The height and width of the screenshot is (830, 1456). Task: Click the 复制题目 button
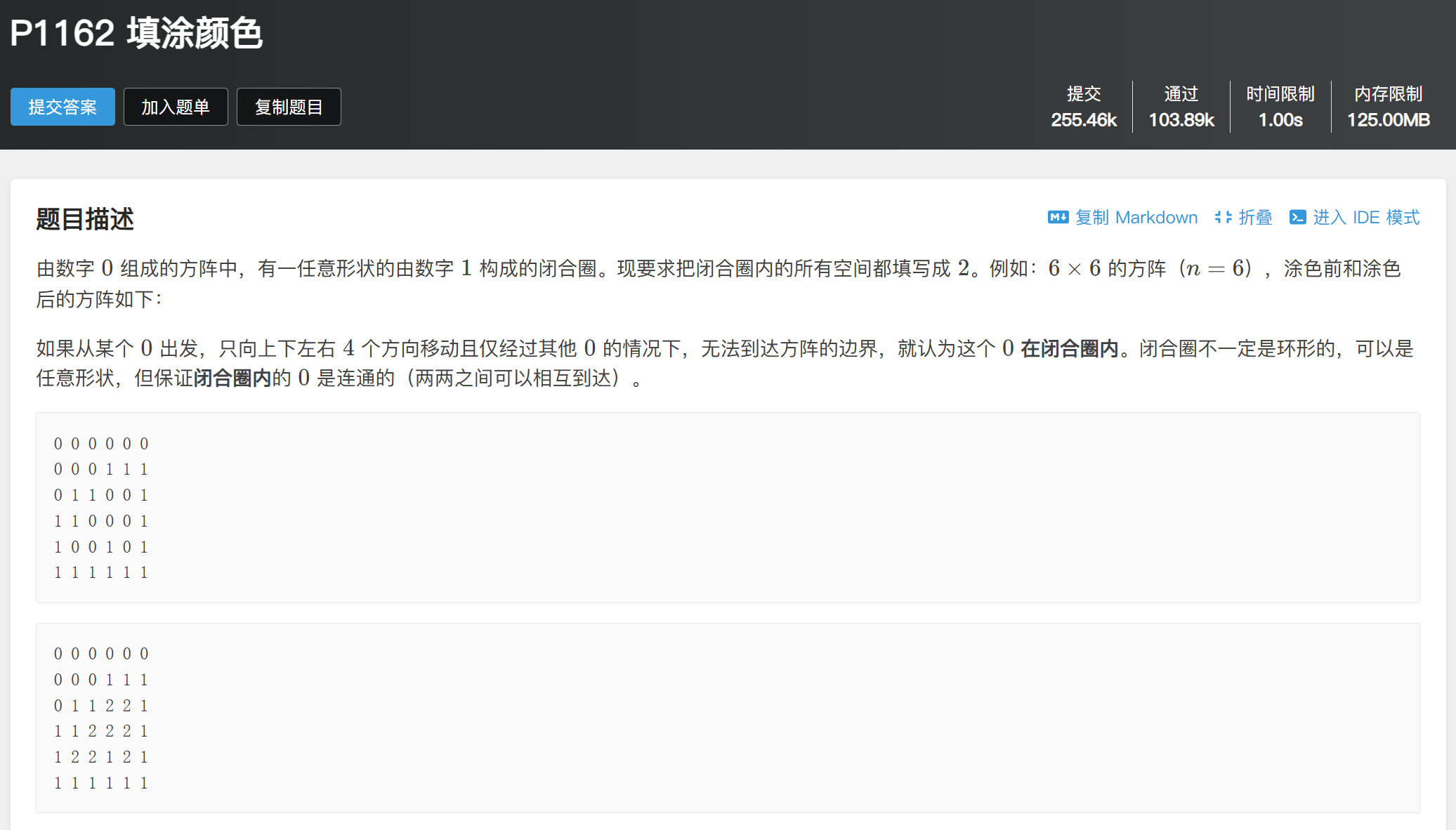point(289,107)
